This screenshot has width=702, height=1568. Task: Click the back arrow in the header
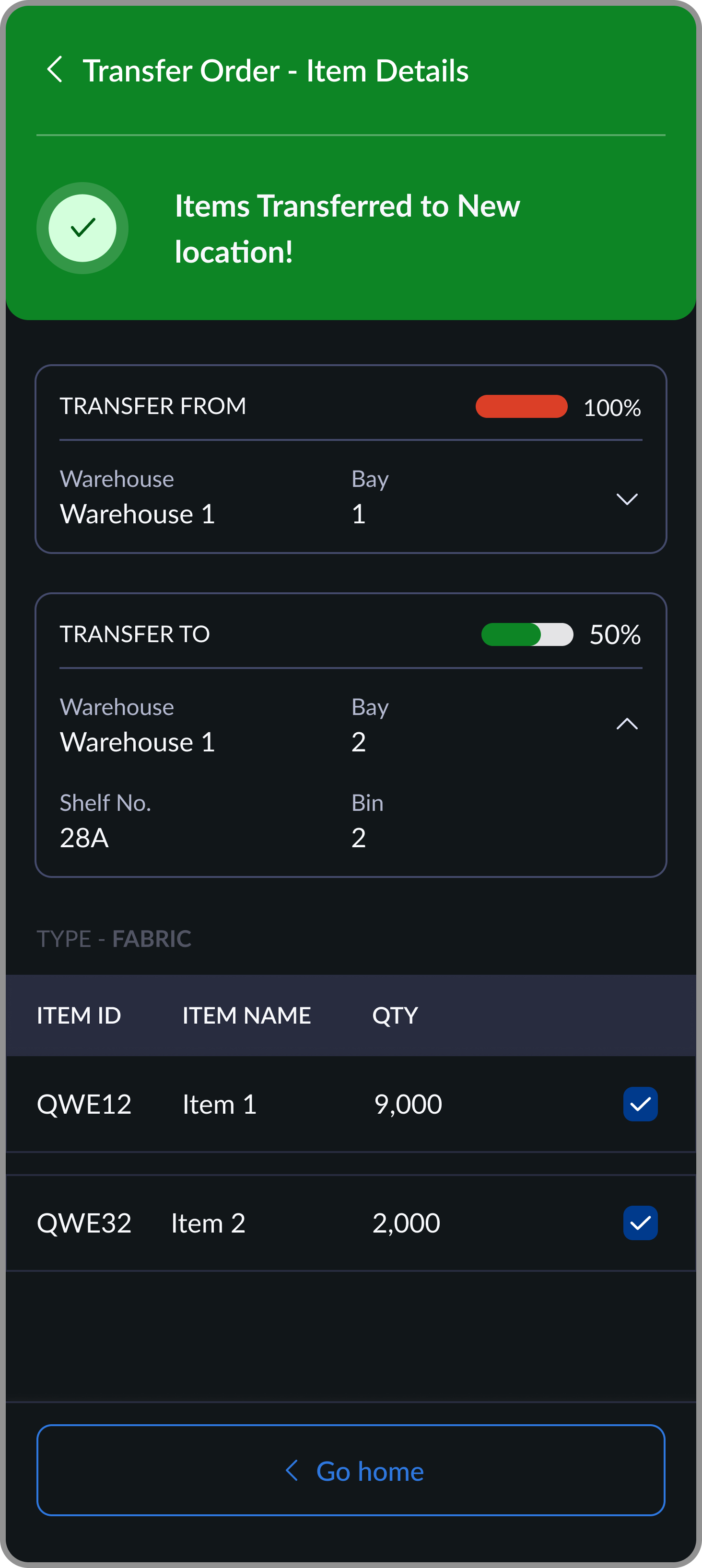(57, 69)
